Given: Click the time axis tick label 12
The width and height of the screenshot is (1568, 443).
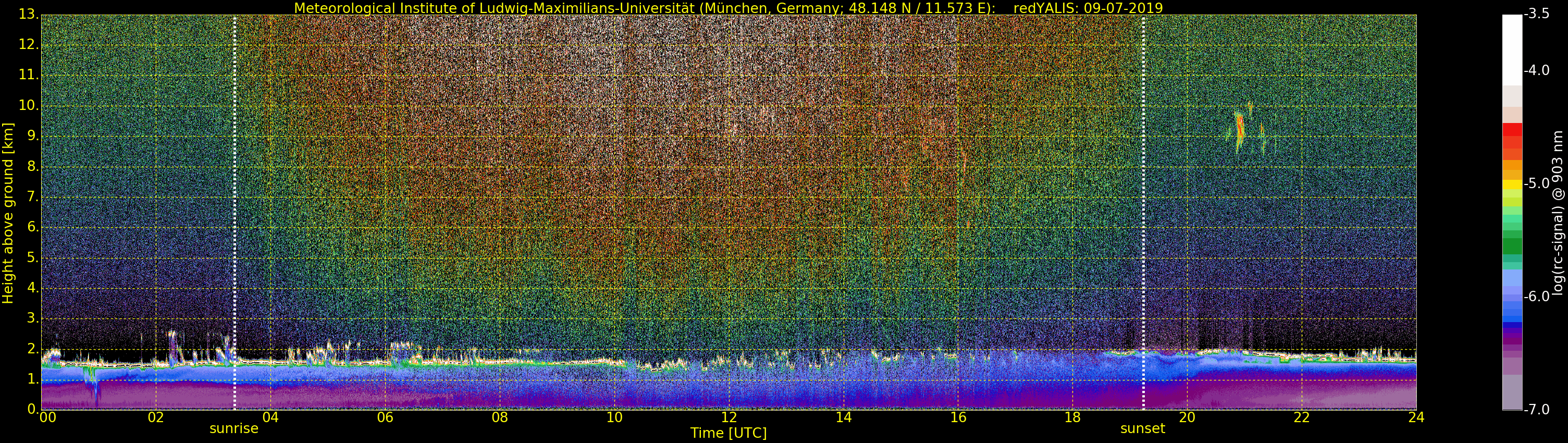Looking at the screenshot, I should 729,417.
